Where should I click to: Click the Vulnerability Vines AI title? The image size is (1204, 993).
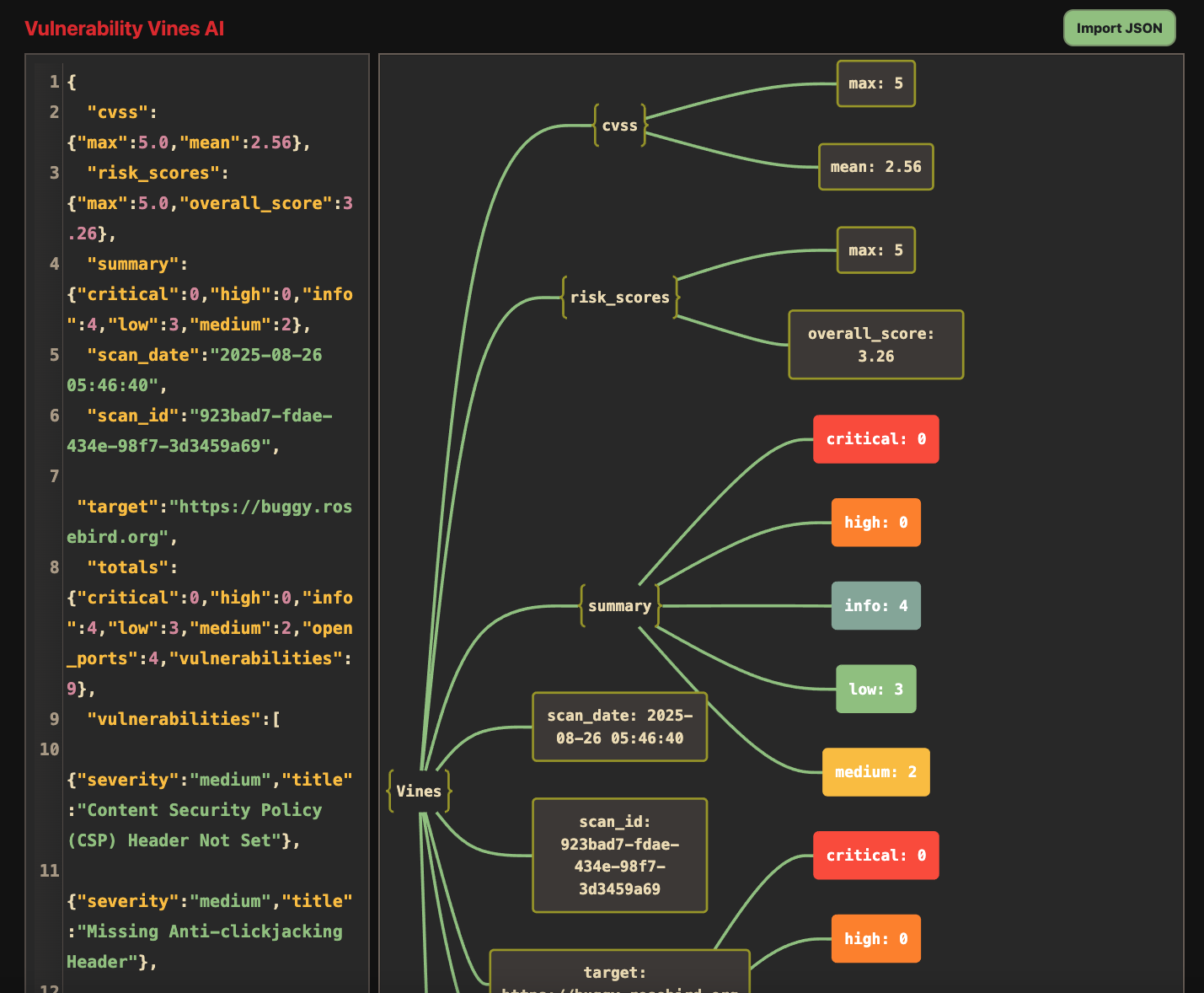[125, 29]
